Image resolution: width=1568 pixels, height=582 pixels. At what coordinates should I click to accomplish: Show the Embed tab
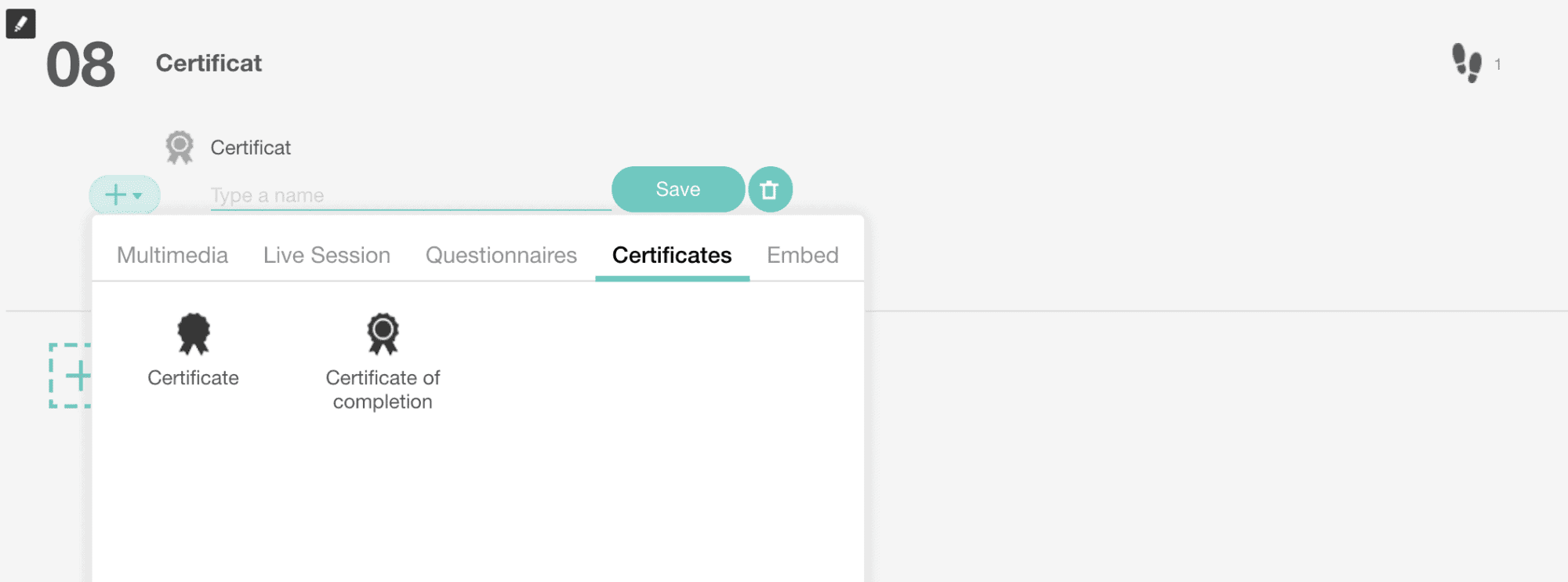803,256
